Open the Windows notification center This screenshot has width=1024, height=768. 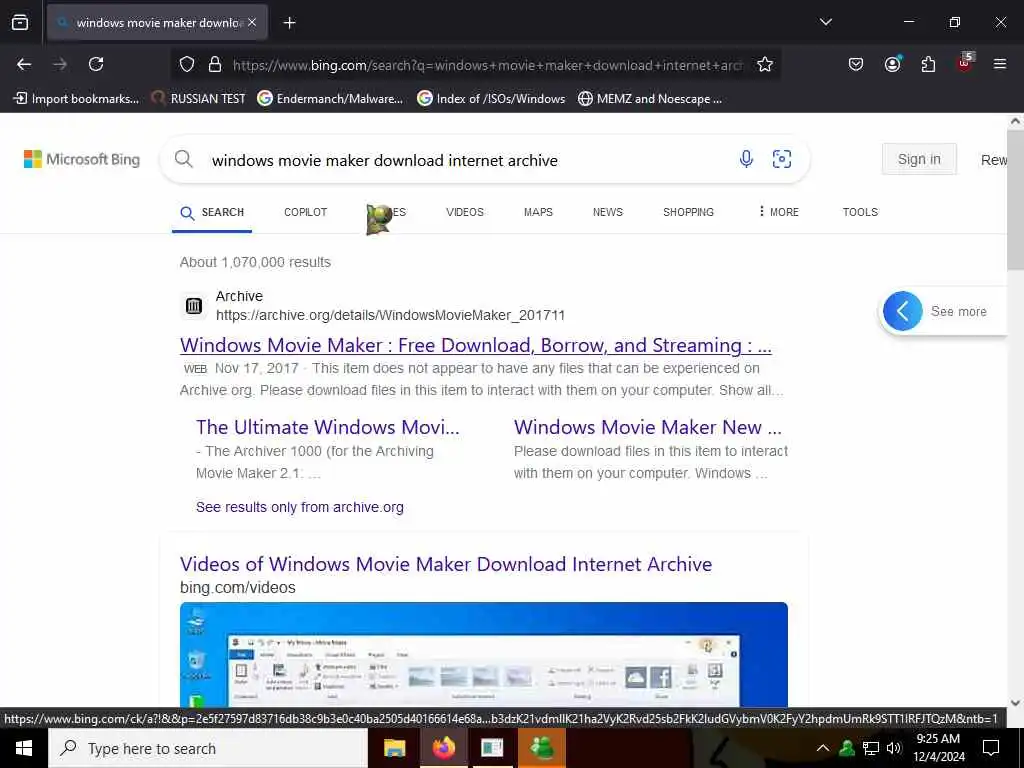pos(991,748)
